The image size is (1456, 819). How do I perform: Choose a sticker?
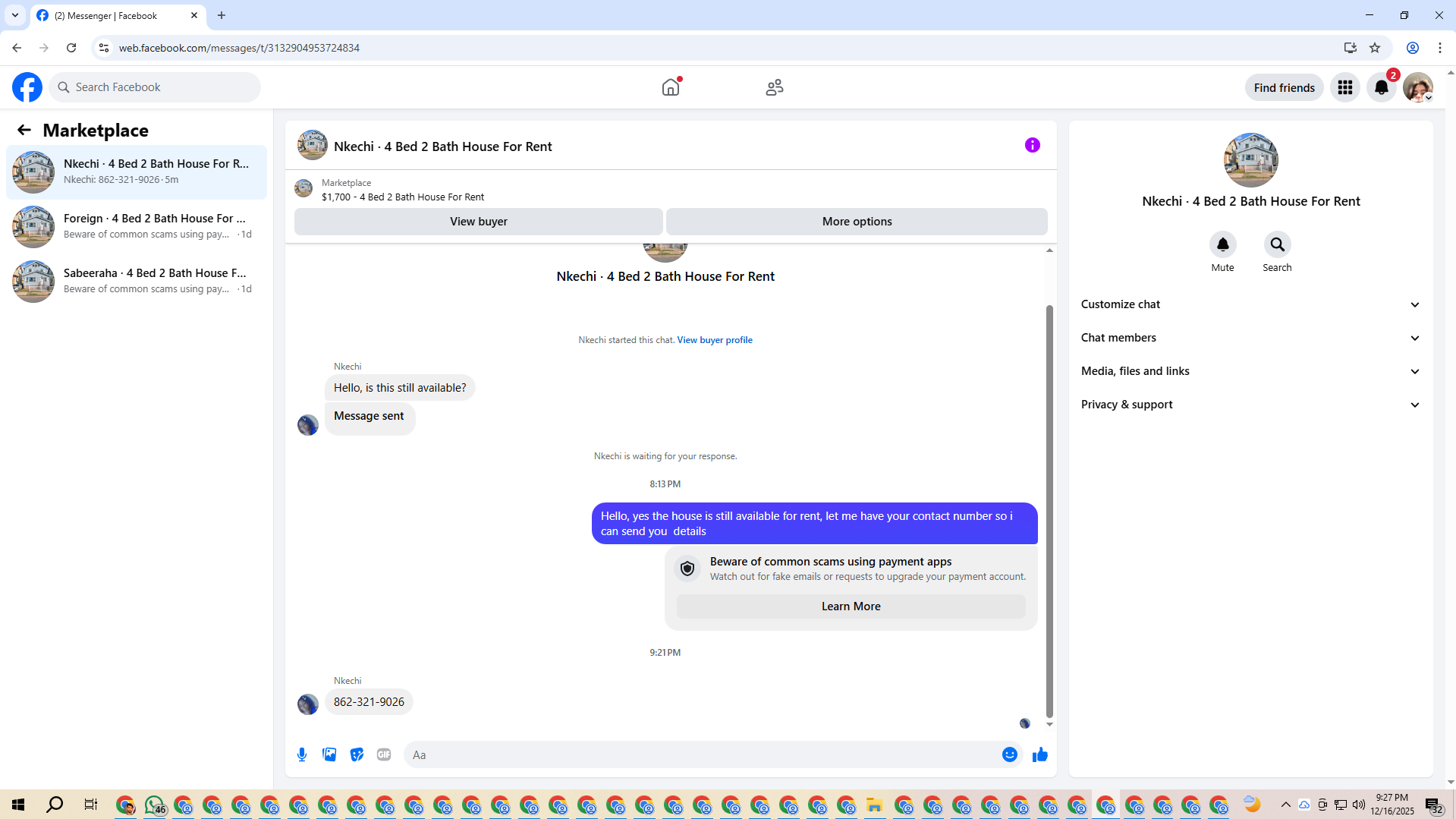pyautogui.click(x=357, y=754)
